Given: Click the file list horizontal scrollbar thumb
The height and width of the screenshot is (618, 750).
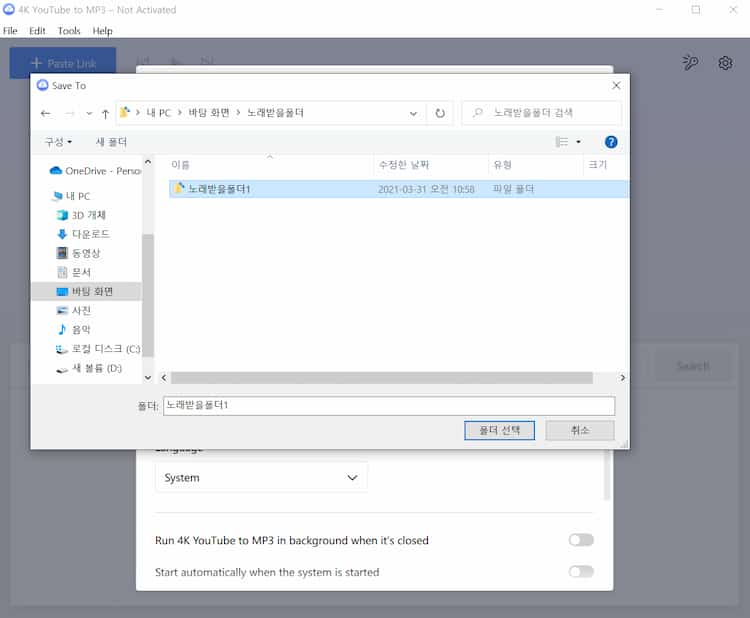Looking at the screenshot, I should pyautogui.click(x=382, y=377).
